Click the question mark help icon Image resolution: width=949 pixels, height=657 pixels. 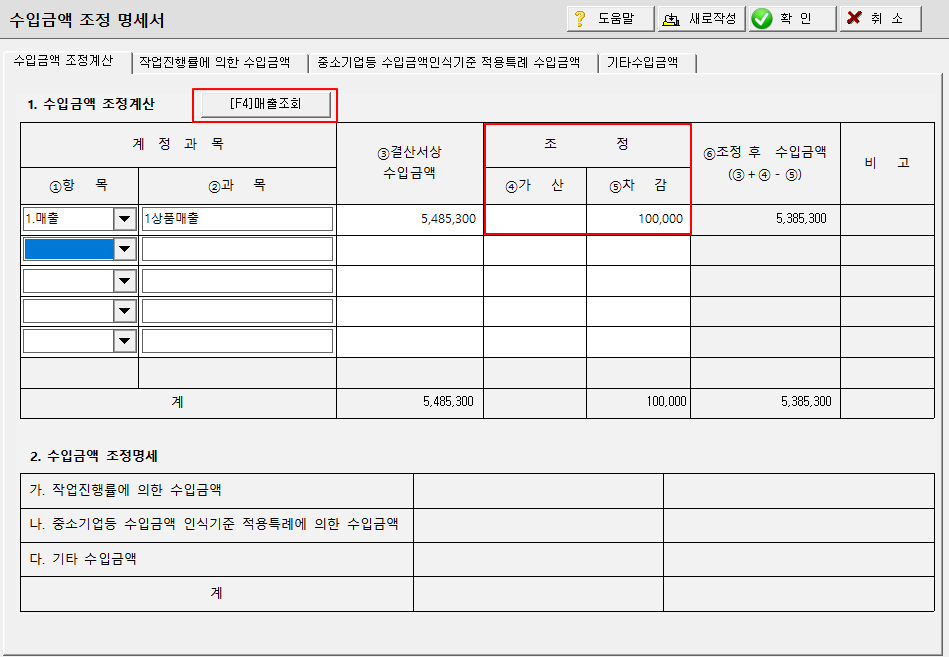580,19
